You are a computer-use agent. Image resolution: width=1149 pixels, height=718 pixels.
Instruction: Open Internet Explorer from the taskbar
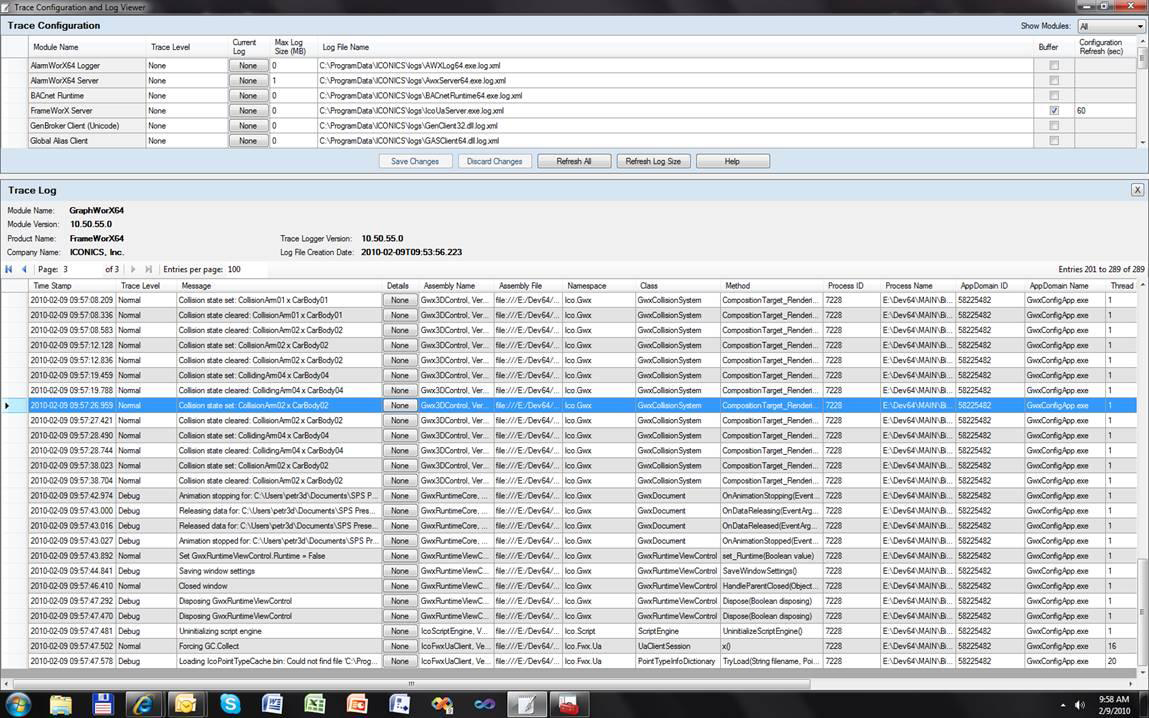pos(141,703)
